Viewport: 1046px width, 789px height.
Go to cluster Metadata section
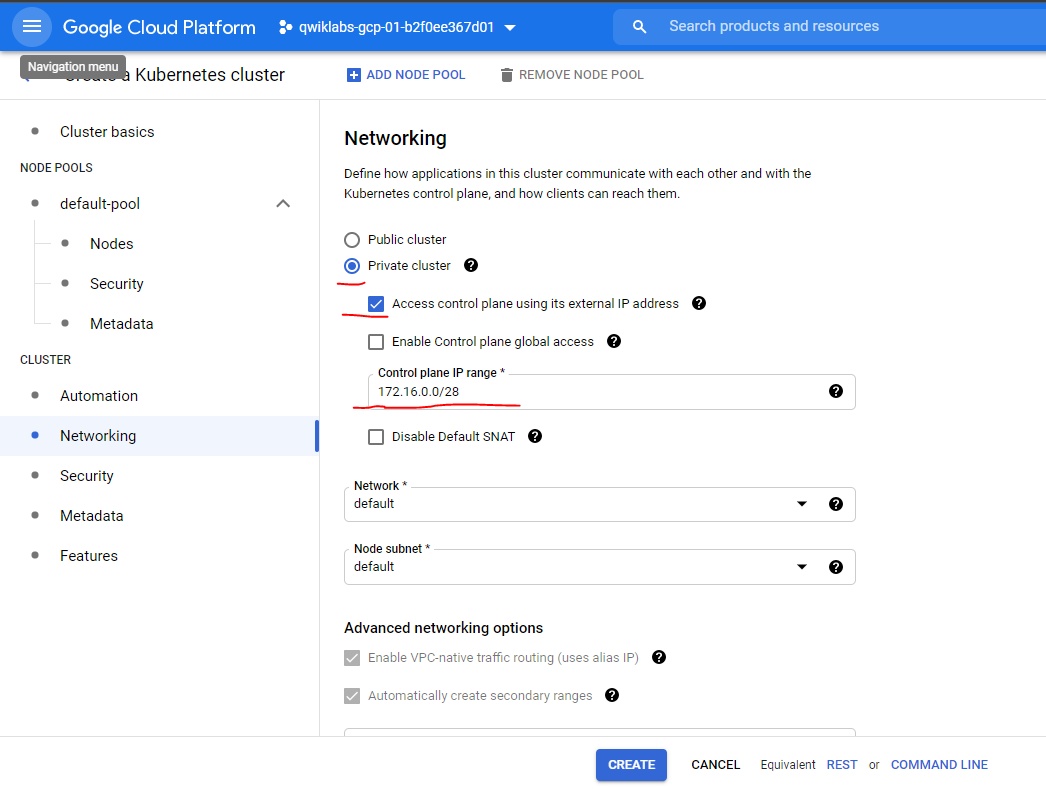91,516
